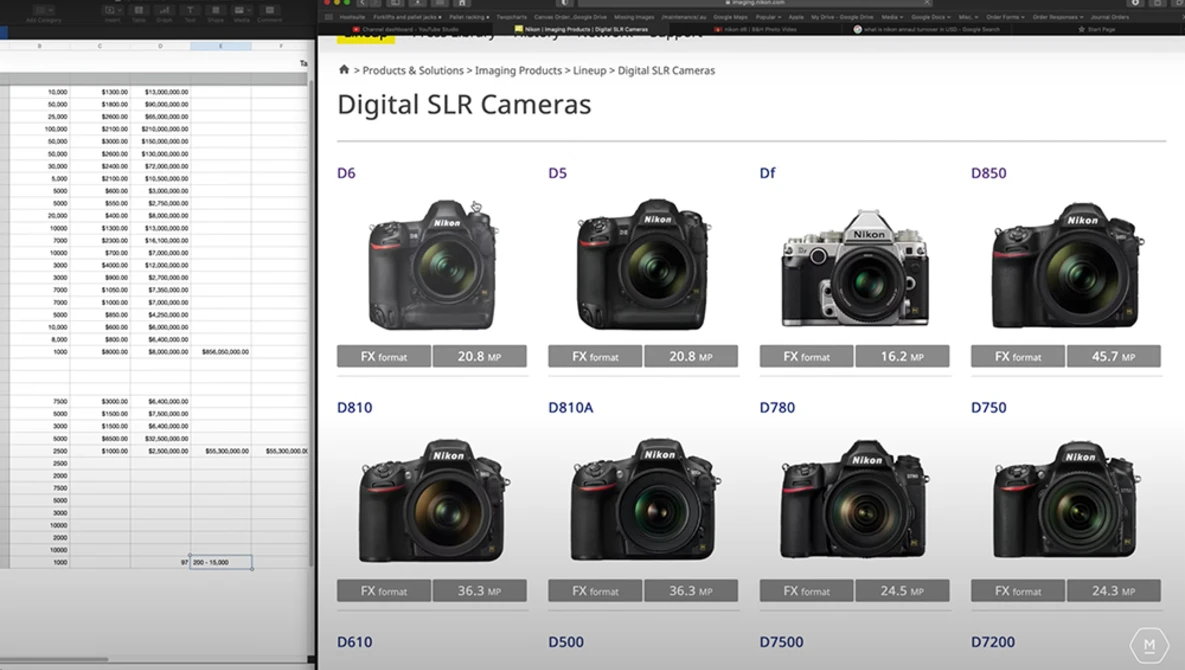
Task: Select column D header in spreadsheet
Action: pyautogui.click(x=160, y=46)
